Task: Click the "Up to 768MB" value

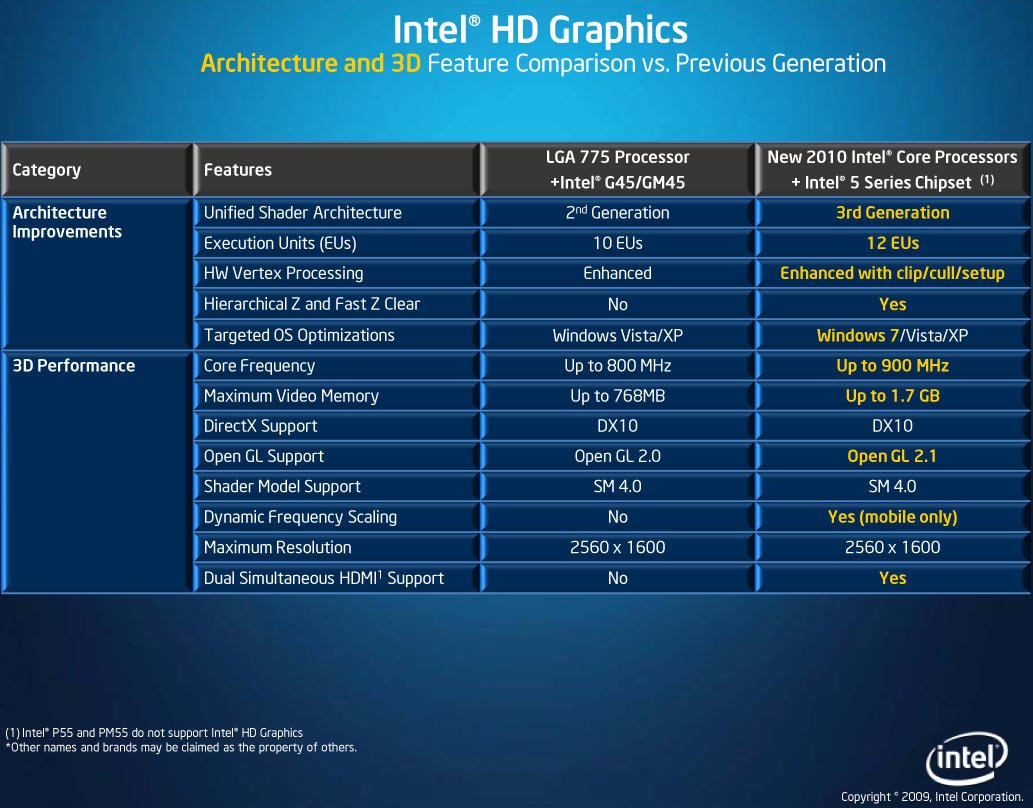Action: [x=617, y=395]
